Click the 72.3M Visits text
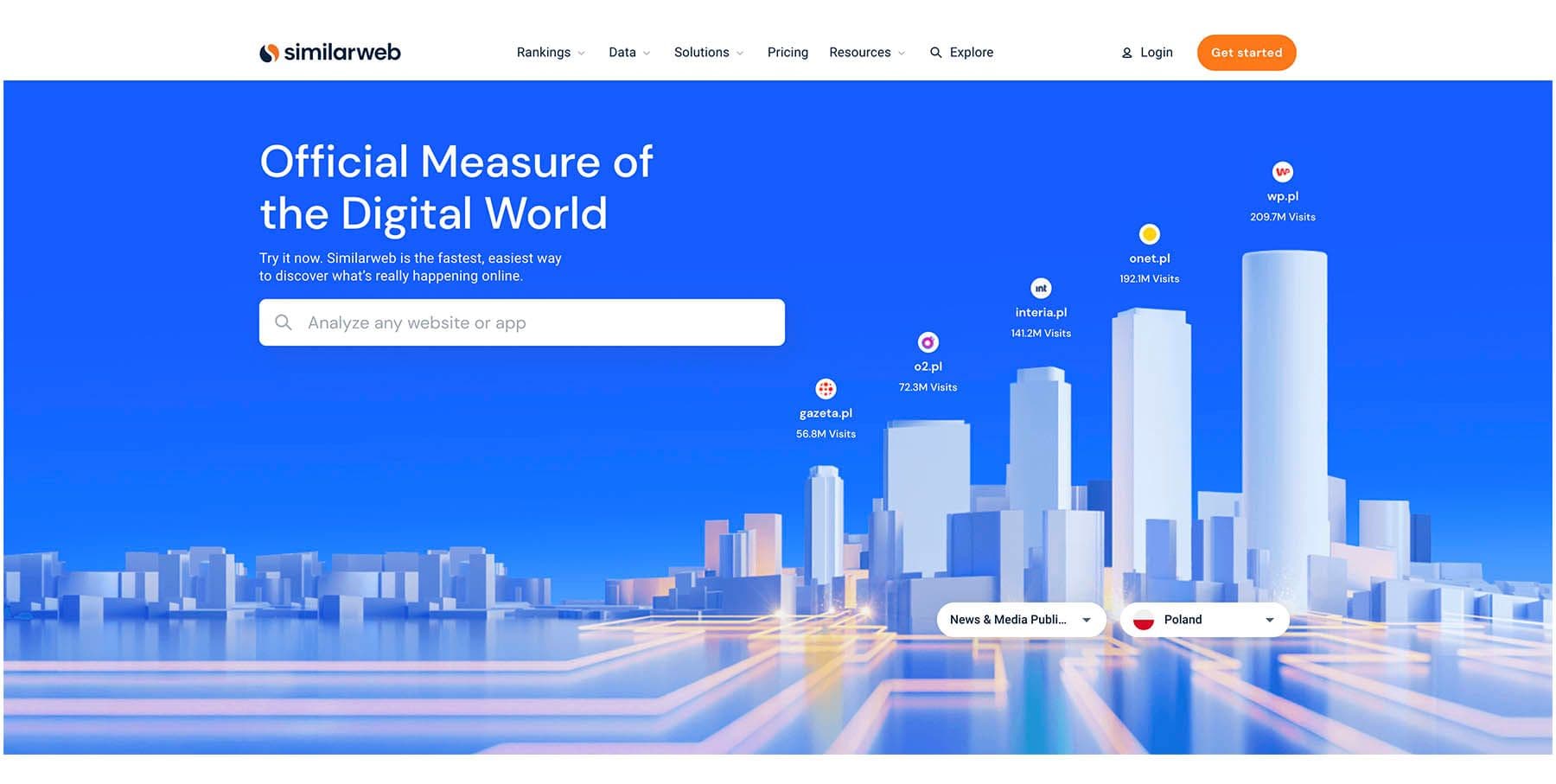 (928, 387)
